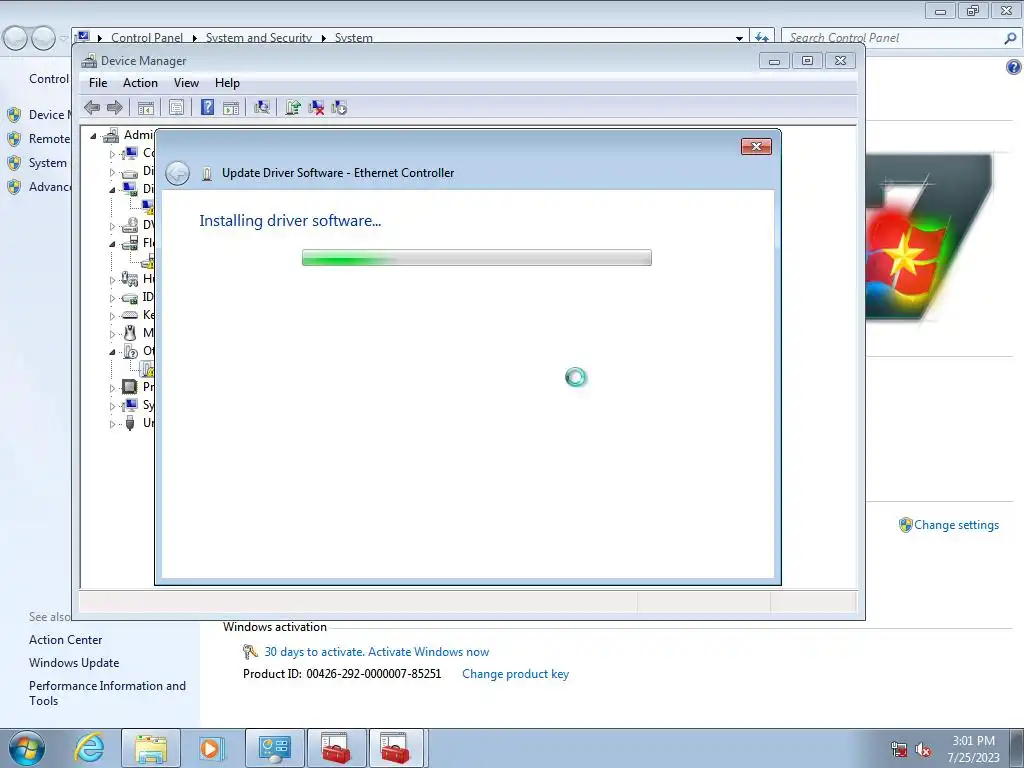
Task: Open the Windows Update link
Action: [74, 663]
